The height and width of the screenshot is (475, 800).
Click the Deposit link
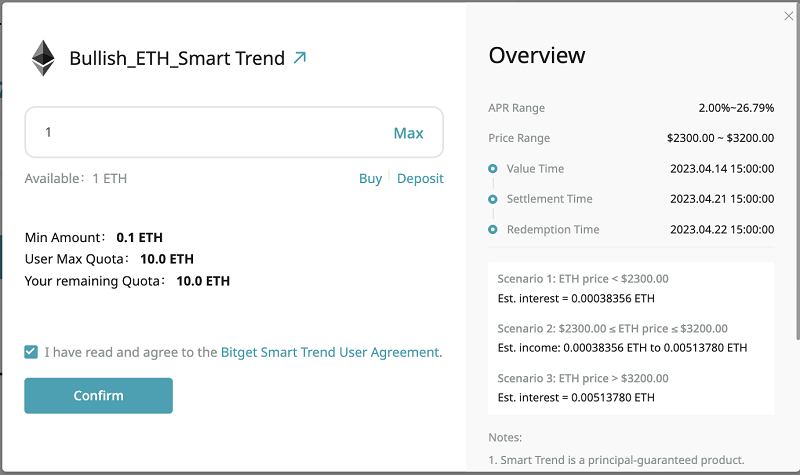point(420,179)
